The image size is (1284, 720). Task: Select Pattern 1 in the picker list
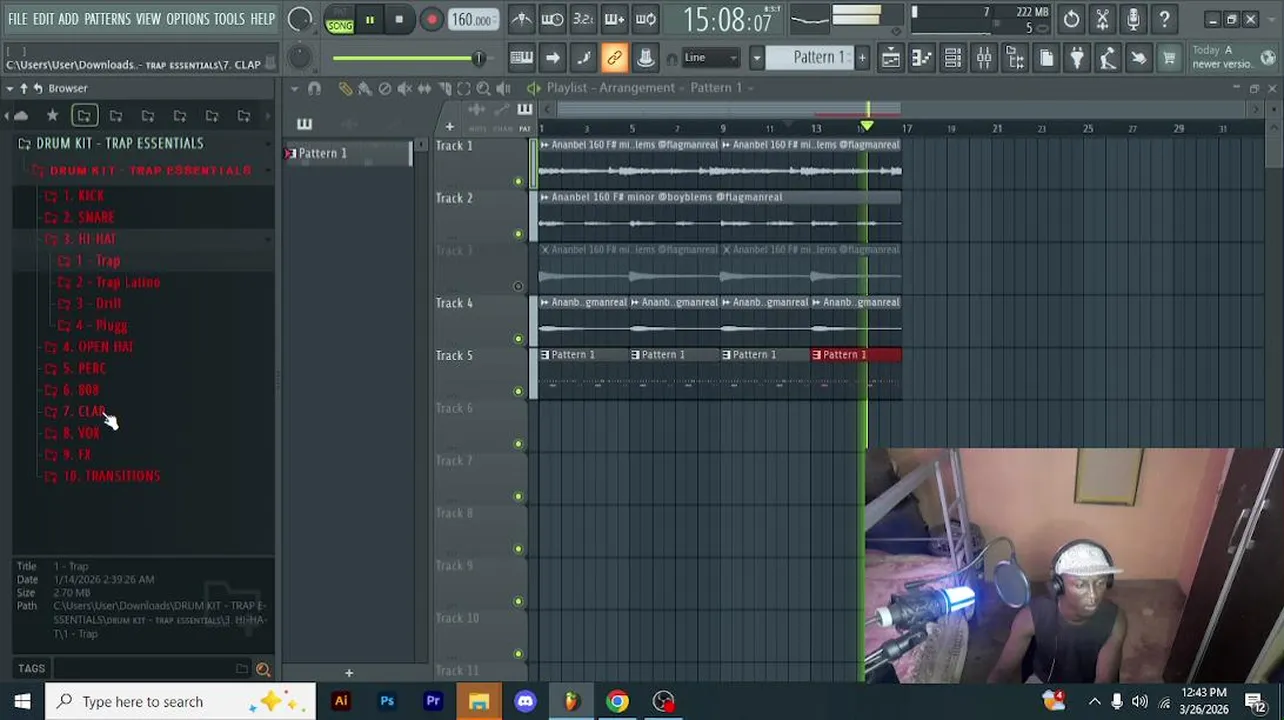tap(347, 153)
